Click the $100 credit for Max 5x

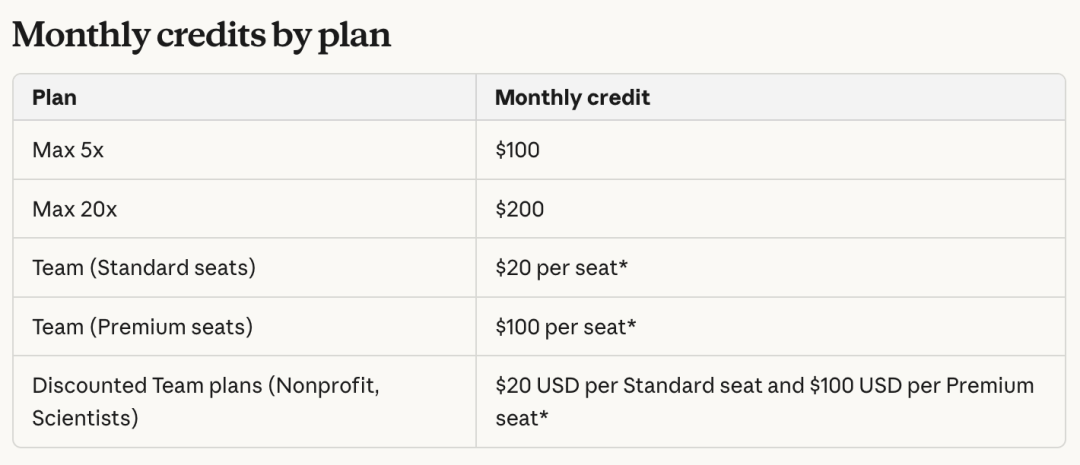tap(517, 150)
